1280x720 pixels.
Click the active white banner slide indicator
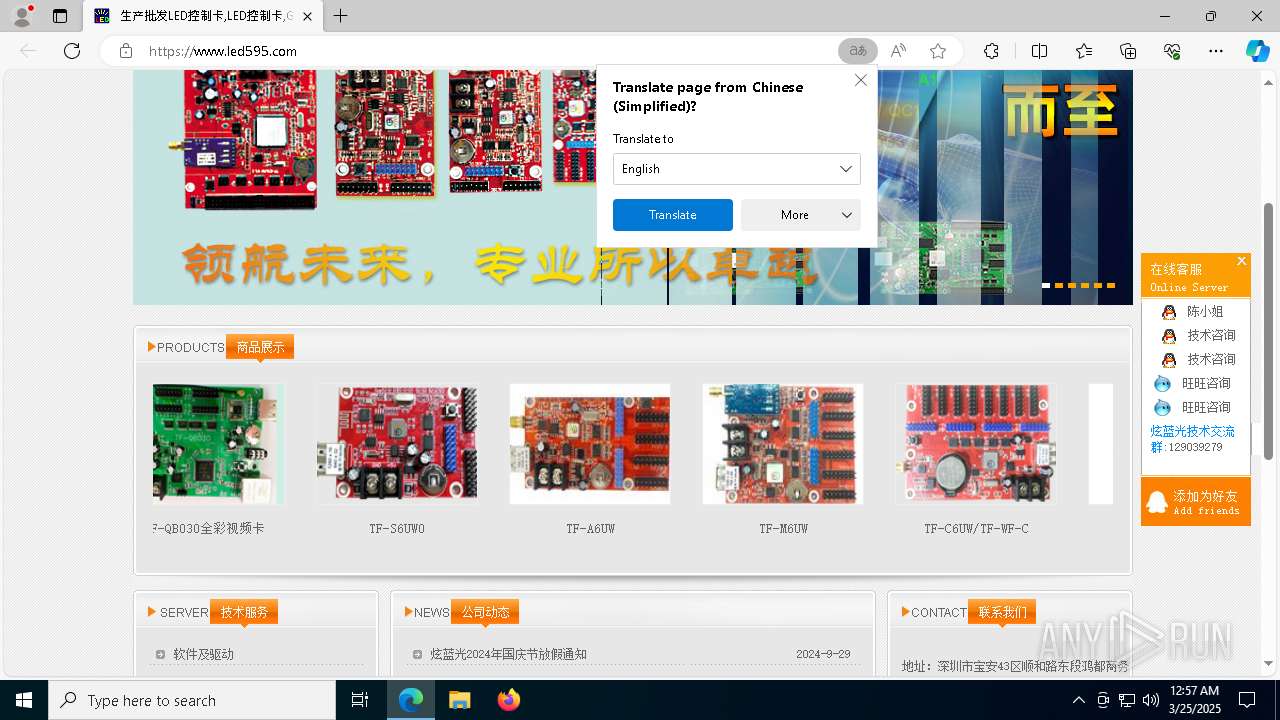[x=1046, y=285]
